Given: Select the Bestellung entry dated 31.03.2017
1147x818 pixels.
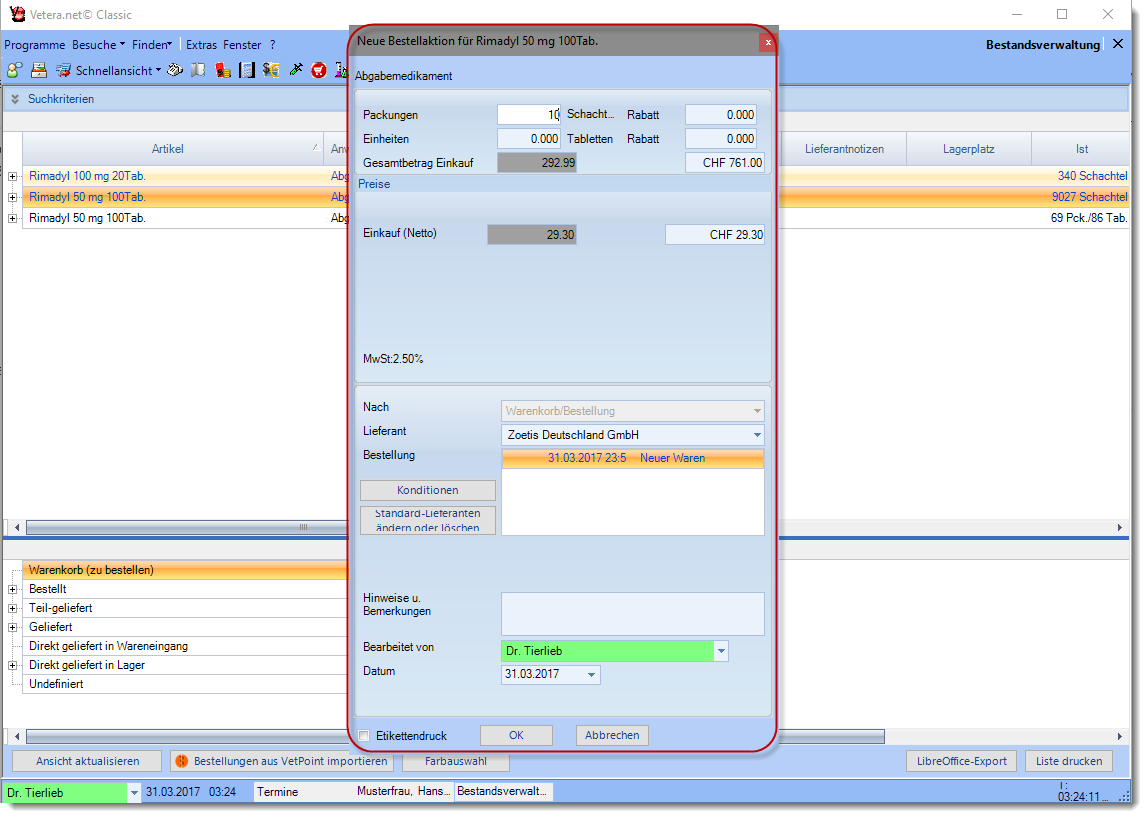Looking at the screenshot, I should 632,458.
